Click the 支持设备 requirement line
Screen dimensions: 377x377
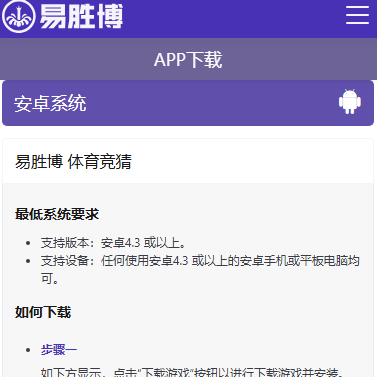pyautogui.click(x=200, y=269)
